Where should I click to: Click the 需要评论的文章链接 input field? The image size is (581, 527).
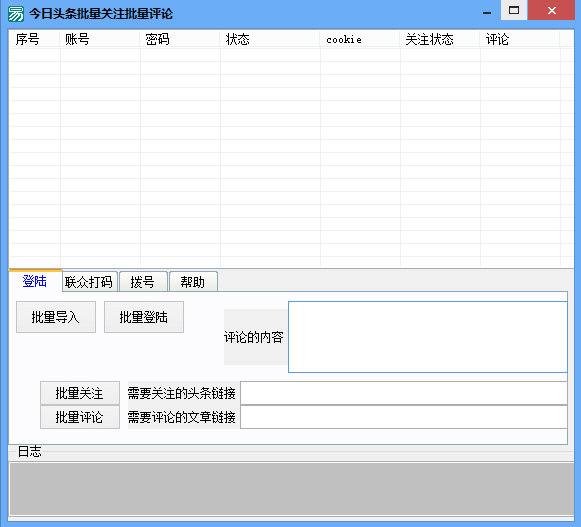click(x=404, y=417)
